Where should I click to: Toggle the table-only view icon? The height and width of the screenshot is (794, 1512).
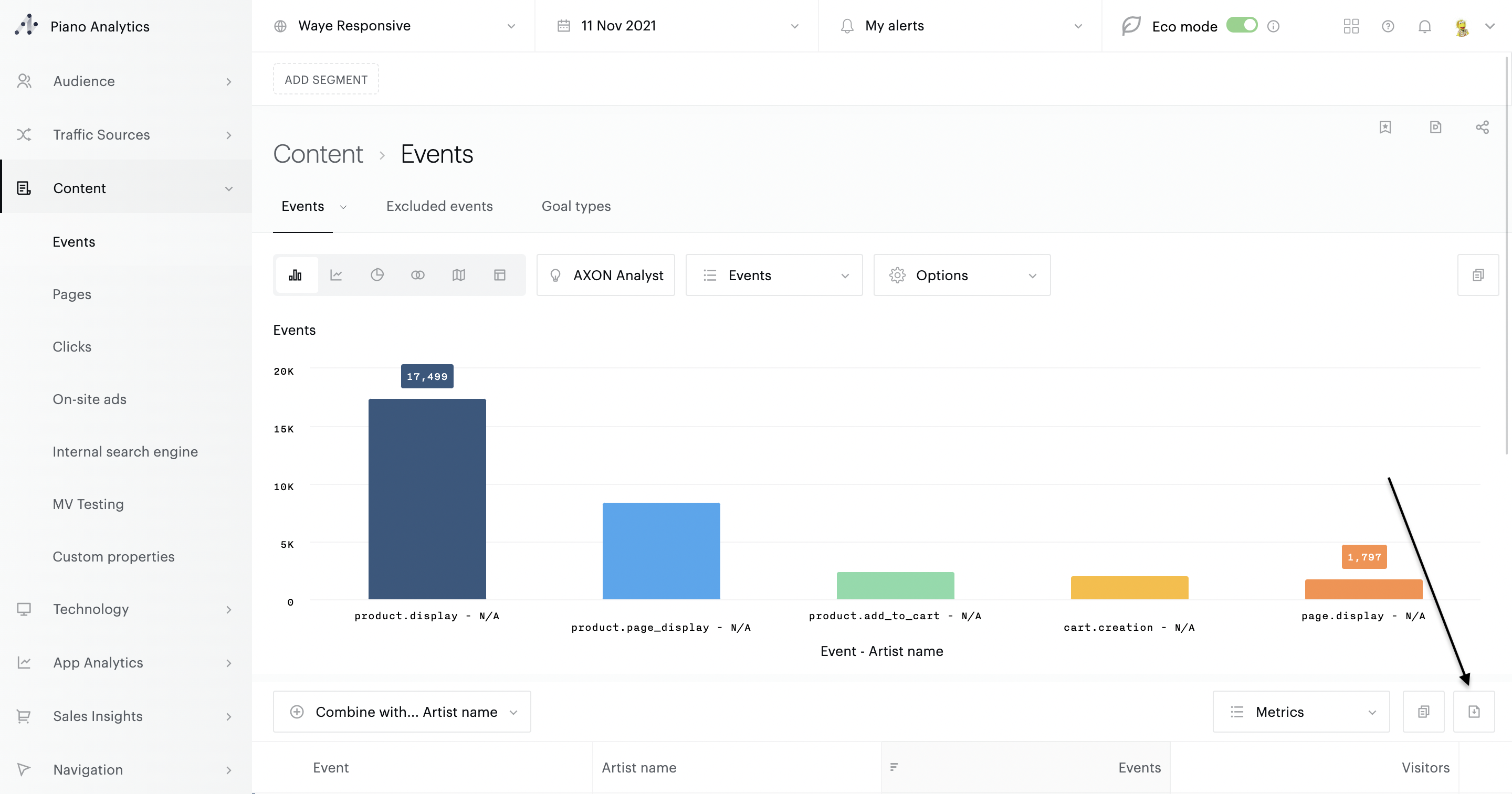coord(499,274)
